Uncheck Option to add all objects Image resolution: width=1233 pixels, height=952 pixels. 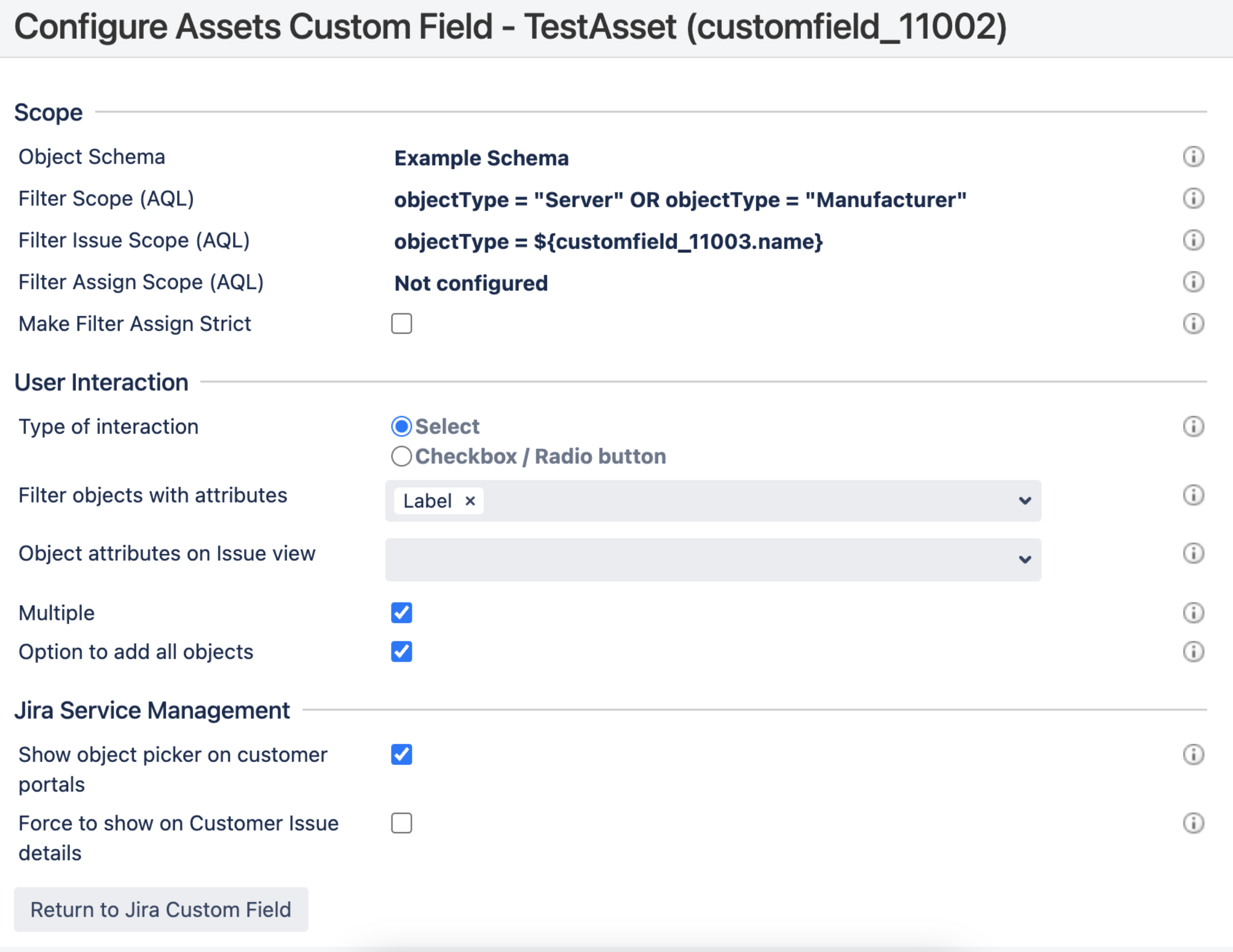402,652
